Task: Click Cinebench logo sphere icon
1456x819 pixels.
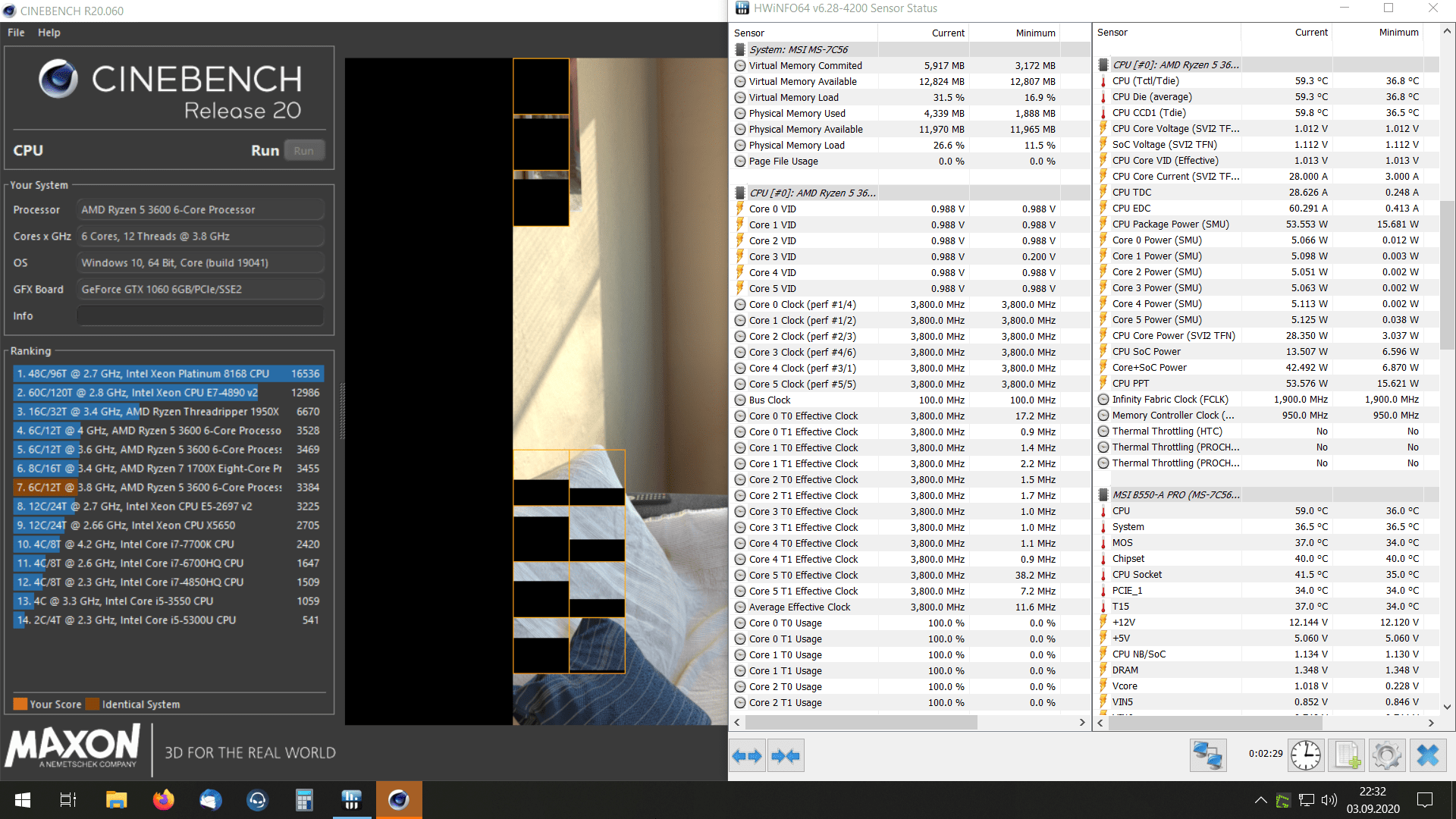Action: tap(58, 79)
